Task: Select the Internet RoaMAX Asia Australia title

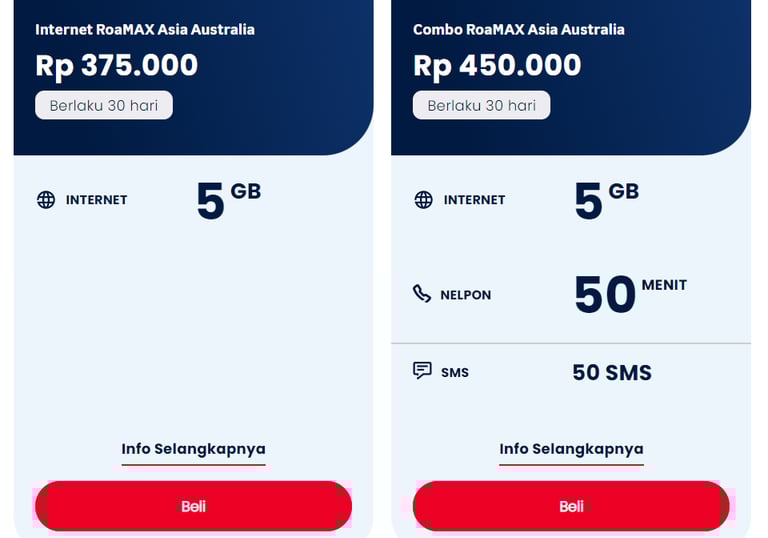Action: click(x=145, y=29)
